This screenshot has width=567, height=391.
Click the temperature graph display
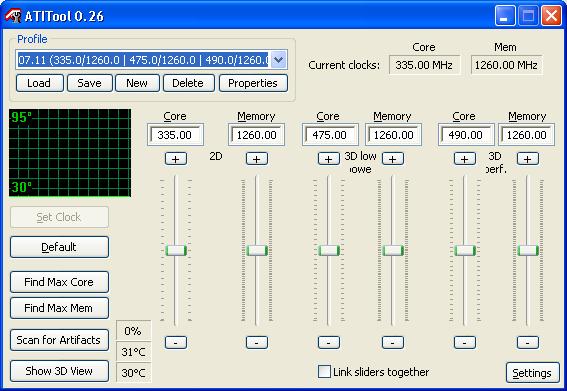pos(70,153)
